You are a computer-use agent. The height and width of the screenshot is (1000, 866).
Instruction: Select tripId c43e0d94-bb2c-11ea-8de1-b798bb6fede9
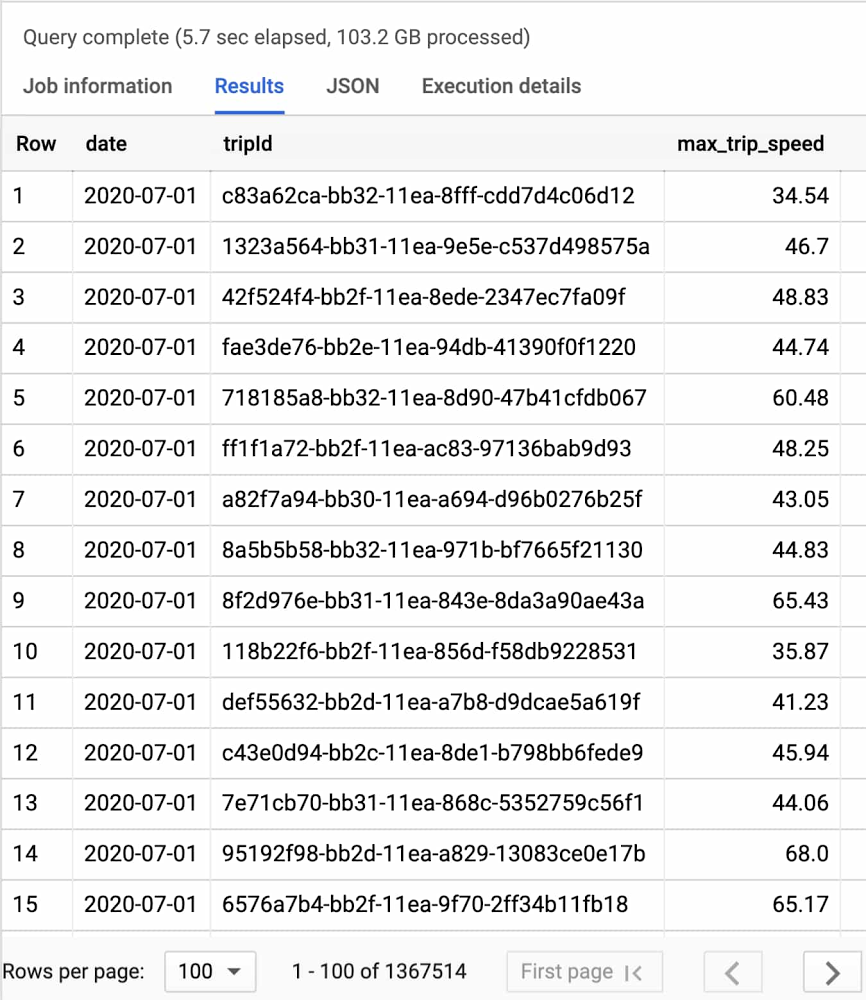(x=432, y=753)
